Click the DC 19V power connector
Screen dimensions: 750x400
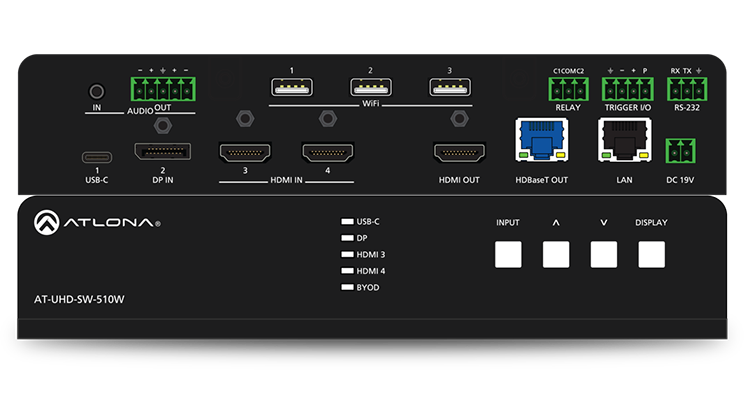click(680, 150)
